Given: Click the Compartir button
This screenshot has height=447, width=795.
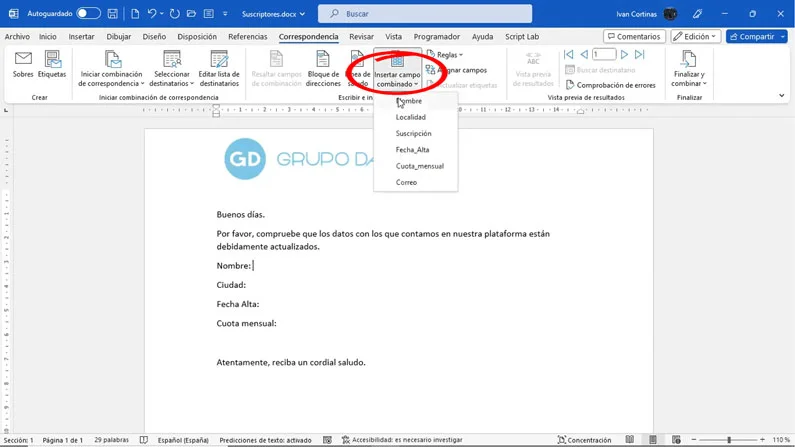Looking at the screenshot, I should (757, 36).
